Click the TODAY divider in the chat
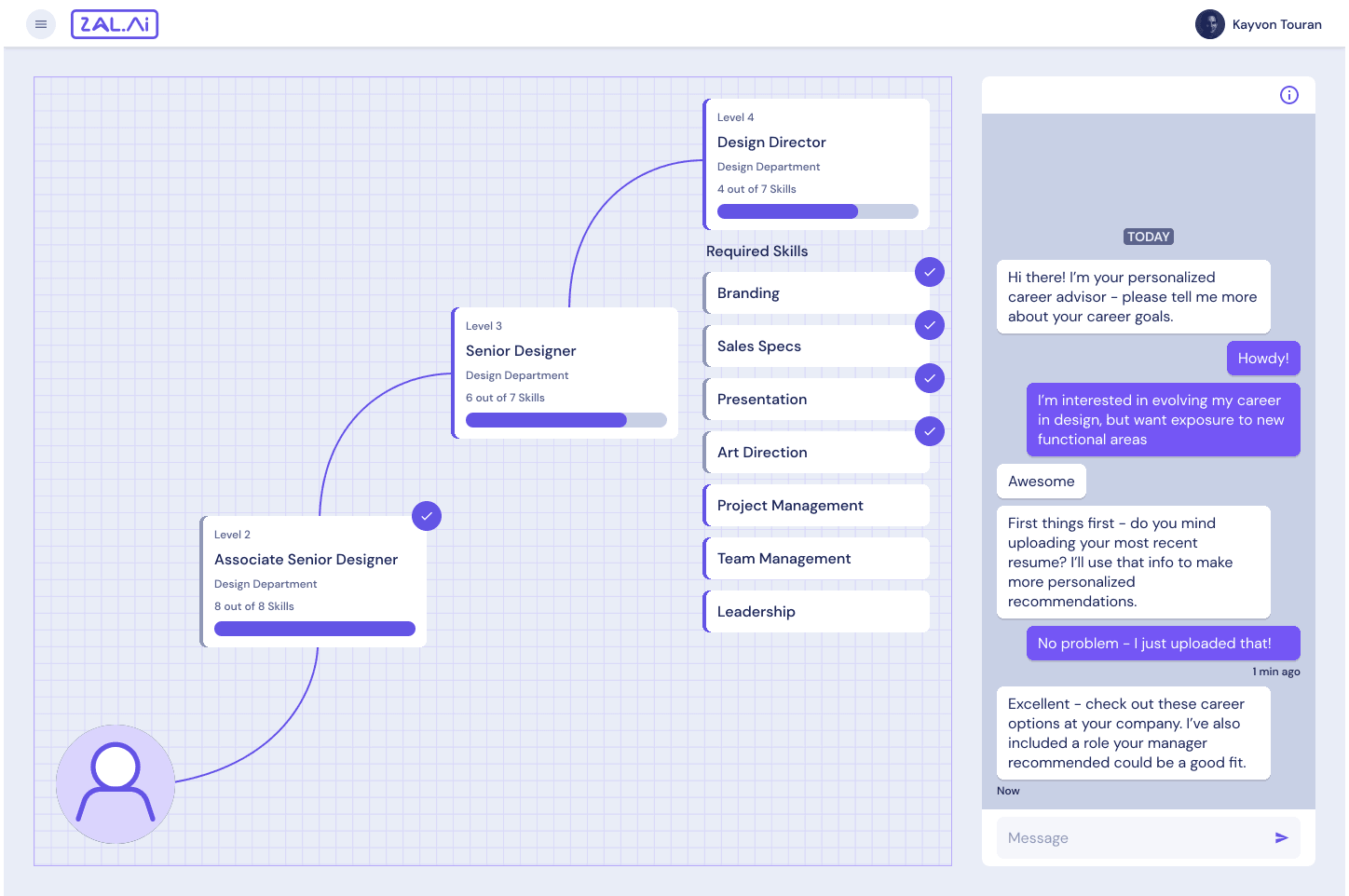 click(x=1148, y=237)
